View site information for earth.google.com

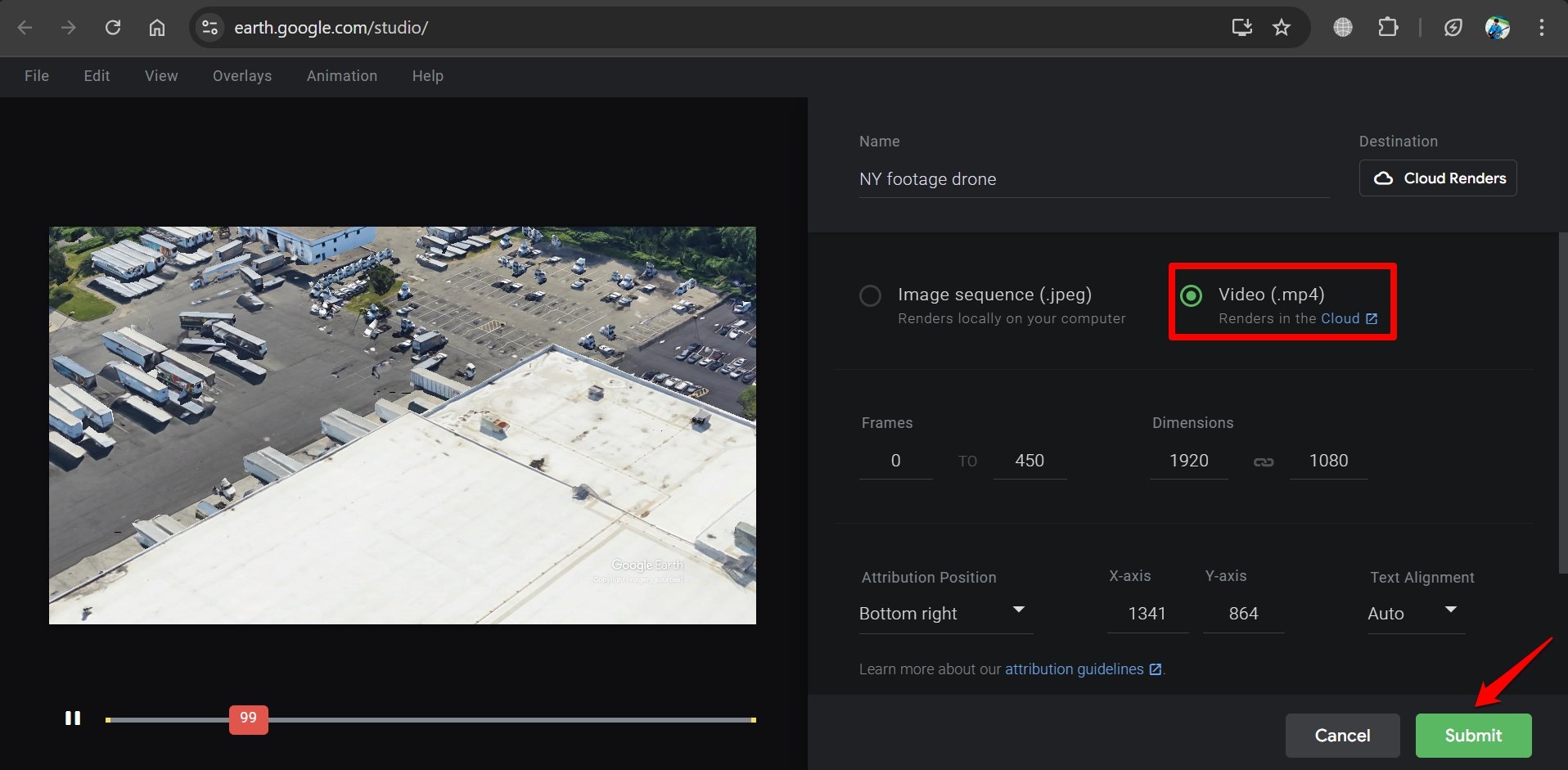(x=210, y=28)
